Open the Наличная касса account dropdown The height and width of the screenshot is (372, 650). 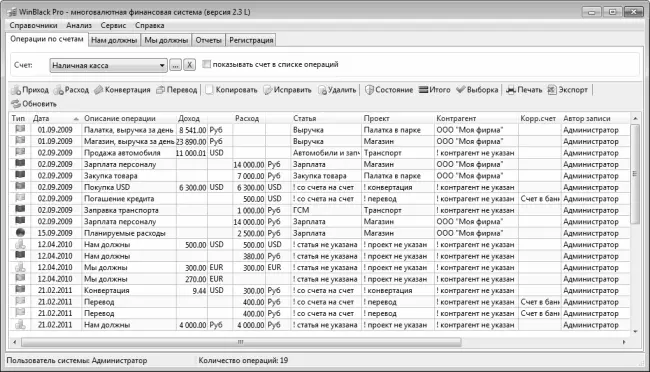point(108,66)
